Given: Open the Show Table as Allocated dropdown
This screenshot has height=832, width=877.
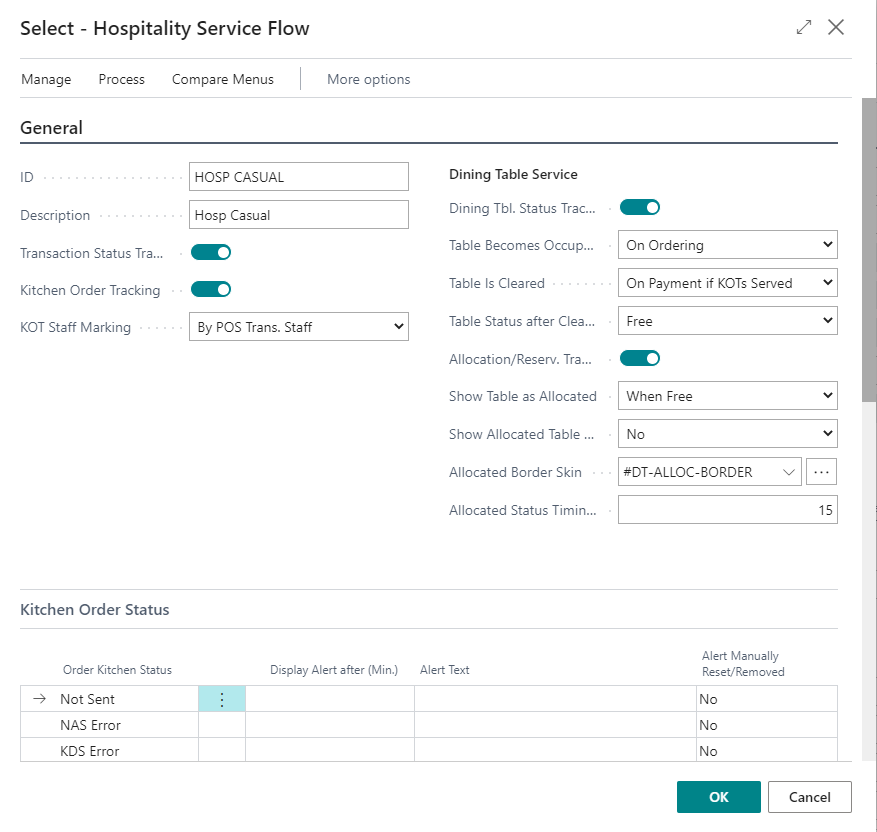Looking at the screenshot, I should point(727,396).
